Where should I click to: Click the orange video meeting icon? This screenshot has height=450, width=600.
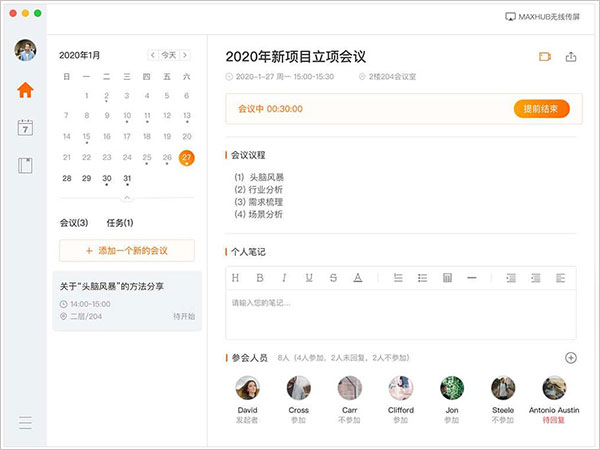(545, 57)
